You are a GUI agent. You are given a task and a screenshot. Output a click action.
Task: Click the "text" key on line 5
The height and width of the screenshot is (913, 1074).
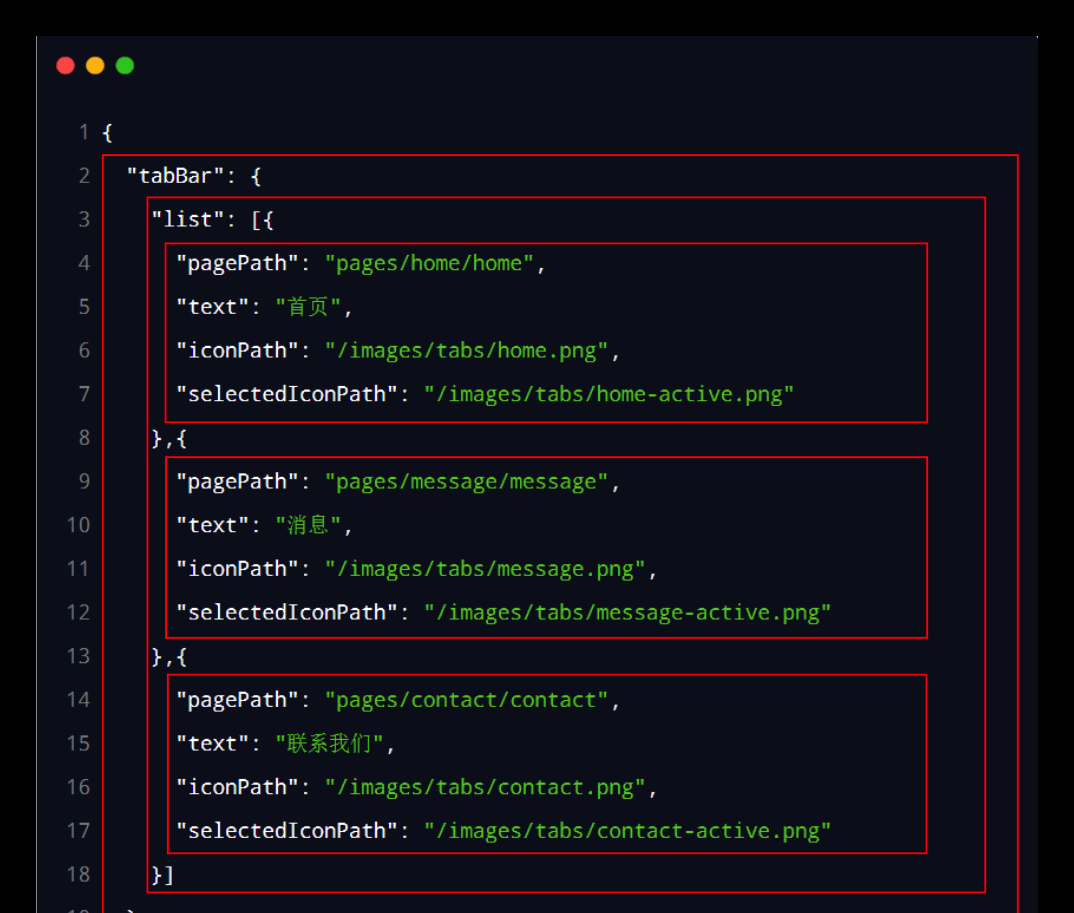(212, 307)
